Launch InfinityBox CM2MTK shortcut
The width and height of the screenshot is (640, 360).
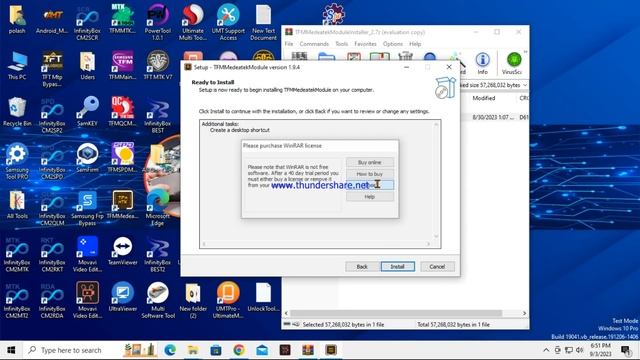pos(17,255)
